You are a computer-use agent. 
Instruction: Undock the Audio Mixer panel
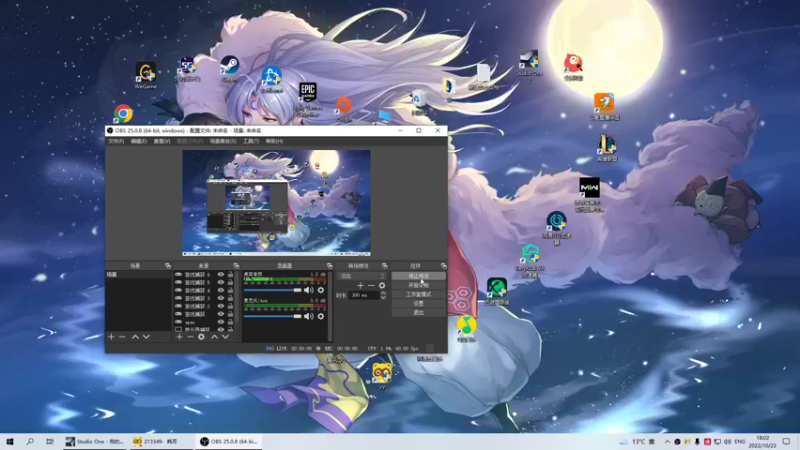tap(329, 266)
